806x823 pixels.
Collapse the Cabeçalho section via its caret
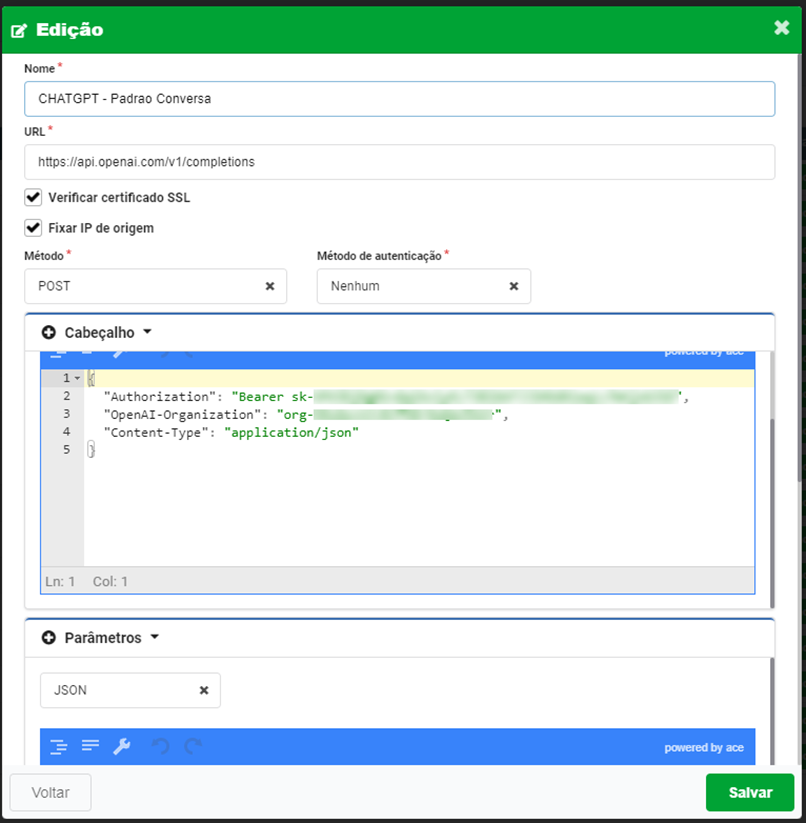147,332
